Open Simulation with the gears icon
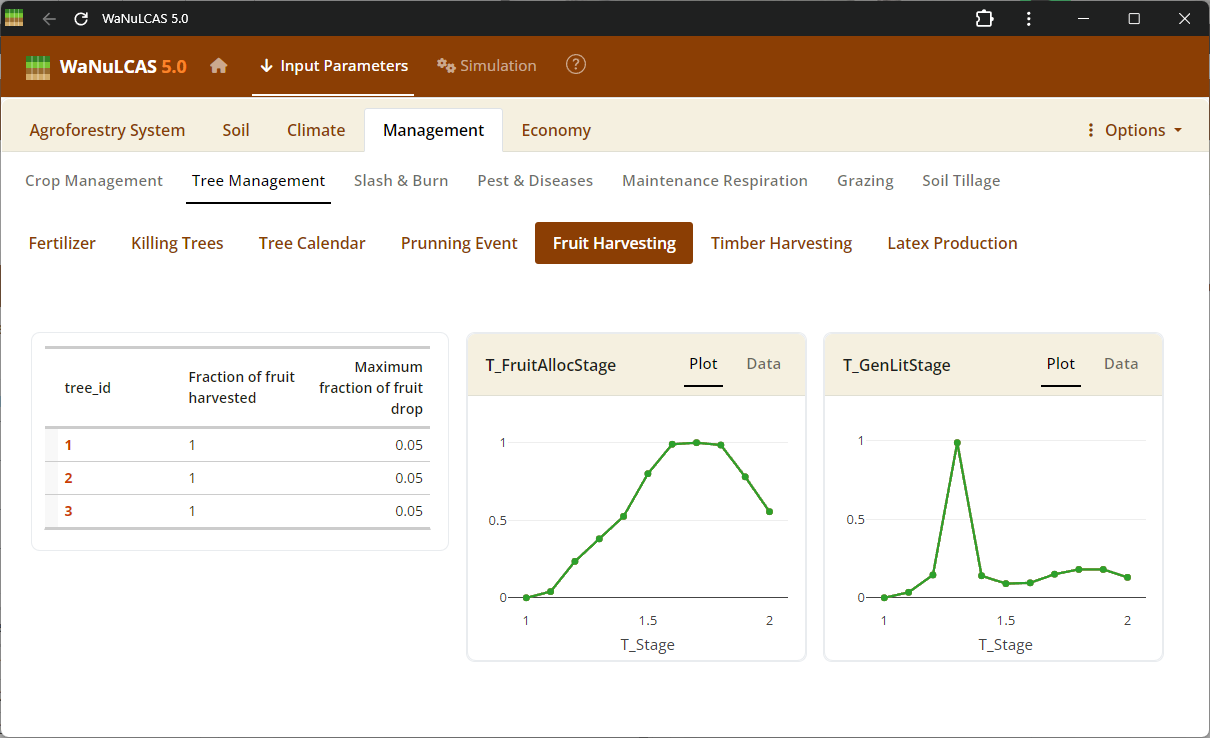 [487, 66]
